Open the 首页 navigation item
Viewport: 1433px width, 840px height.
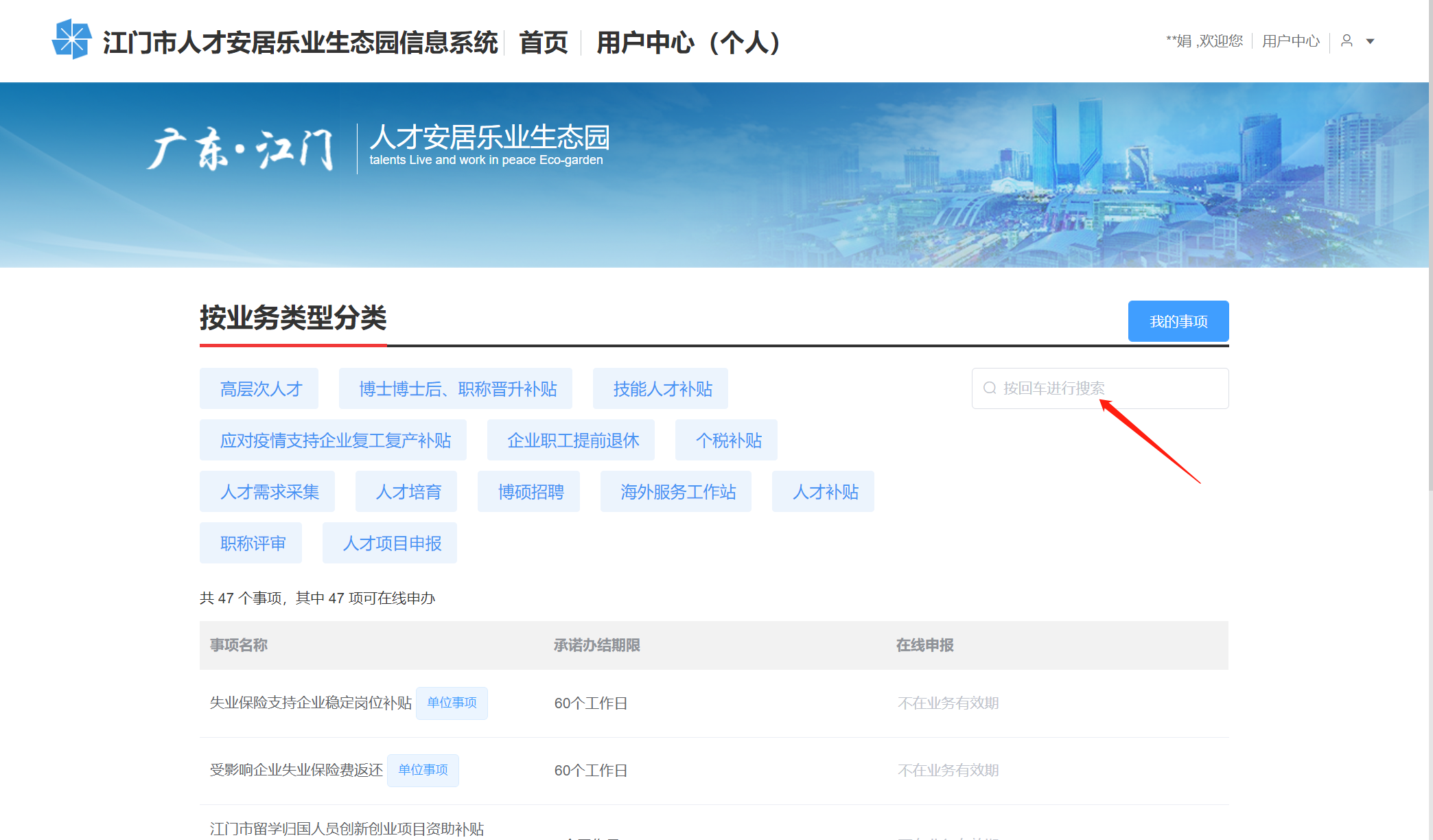[x=543, y=43]
